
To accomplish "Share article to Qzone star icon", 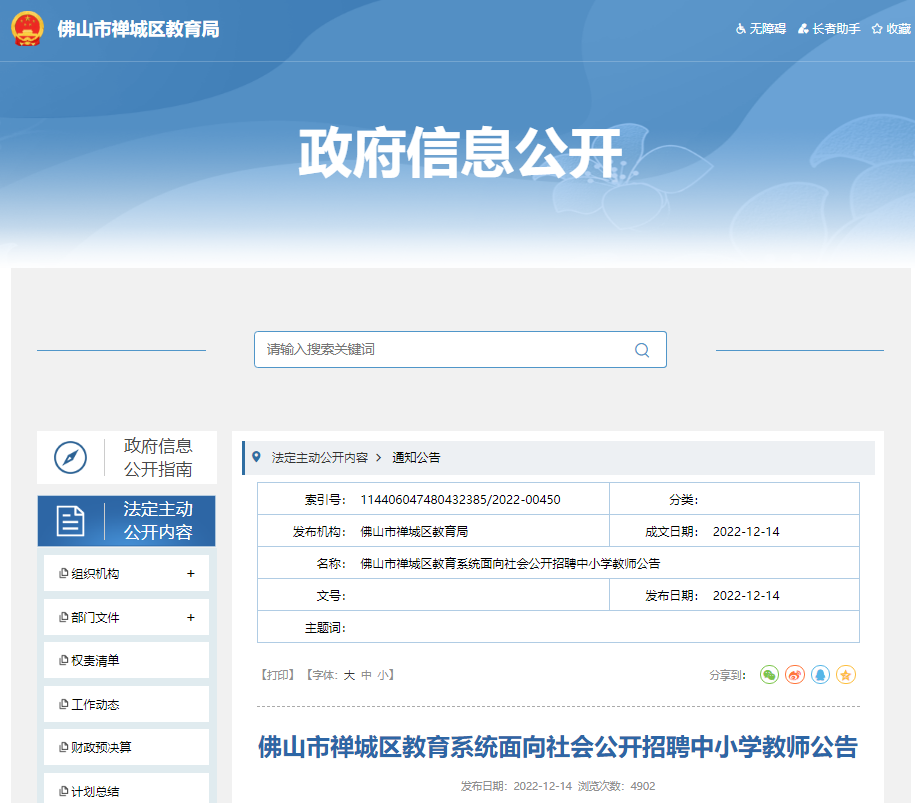I will [x=846, y=675].
